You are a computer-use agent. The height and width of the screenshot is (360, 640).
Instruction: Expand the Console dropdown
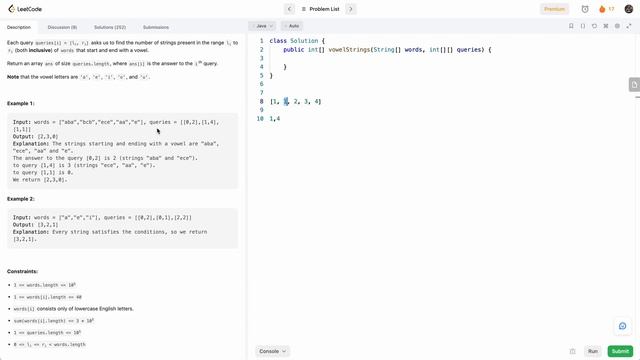[x=272, y=351]
